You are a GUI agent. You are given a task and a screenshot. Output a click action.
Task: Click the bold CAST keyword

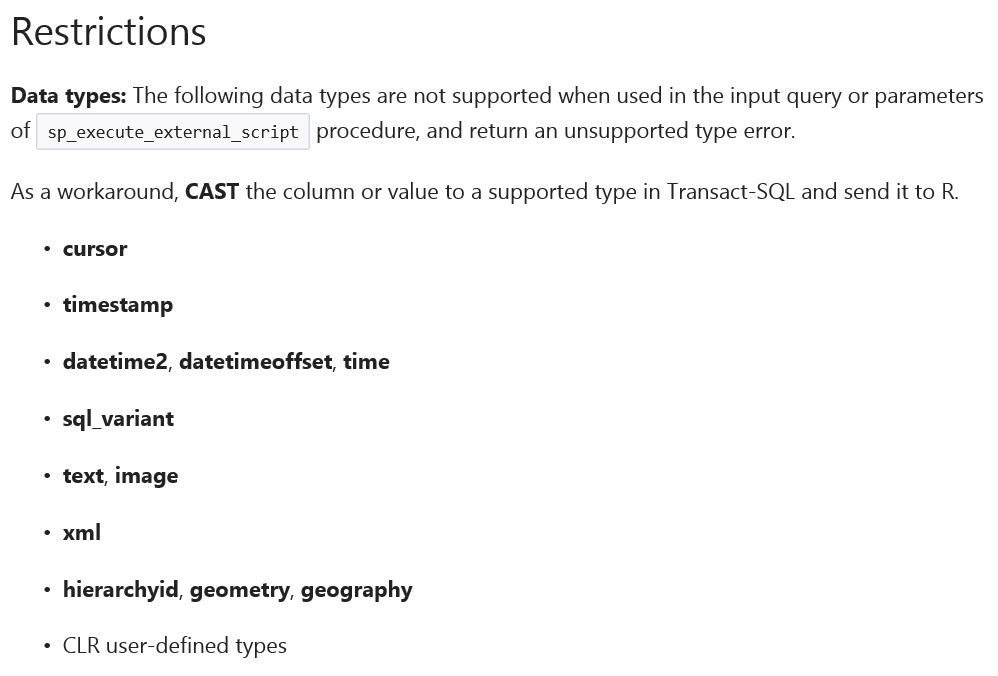(x=212, y=191)
